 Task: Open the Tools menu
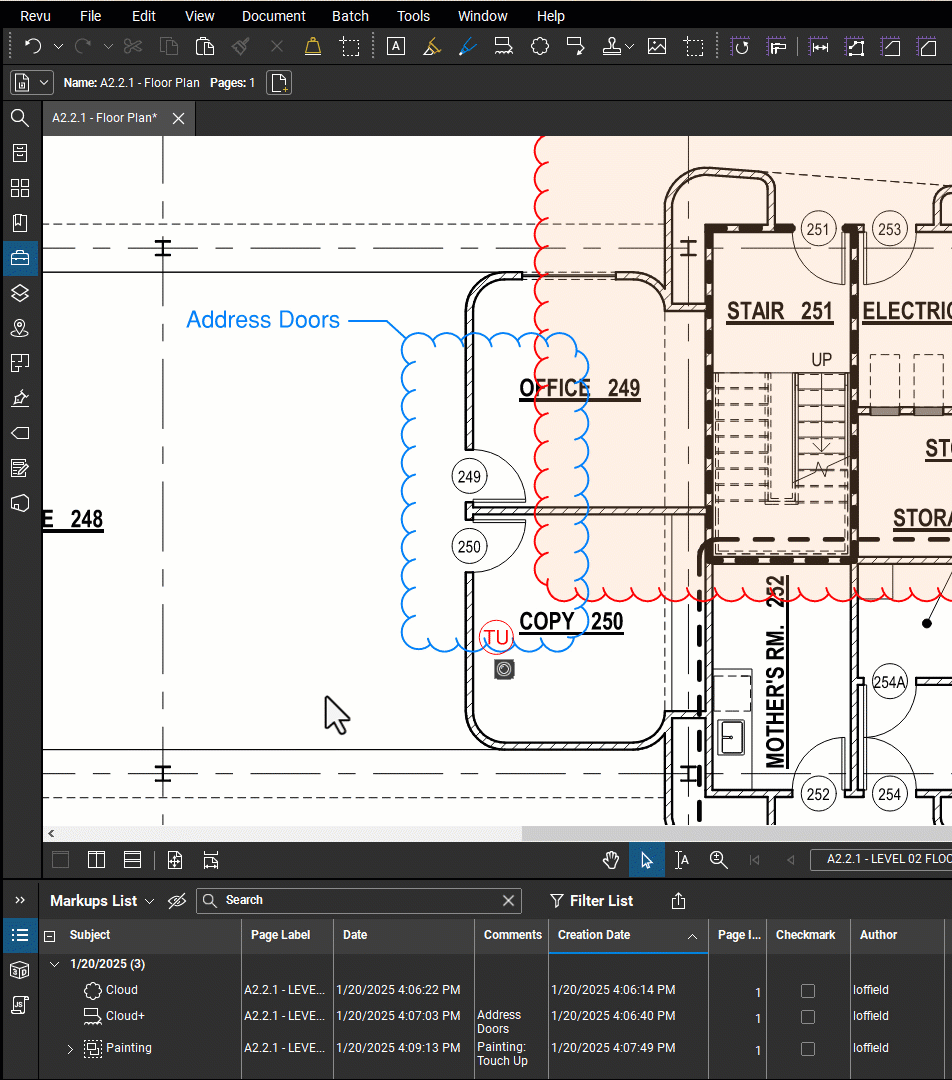(x=413, y=16)
